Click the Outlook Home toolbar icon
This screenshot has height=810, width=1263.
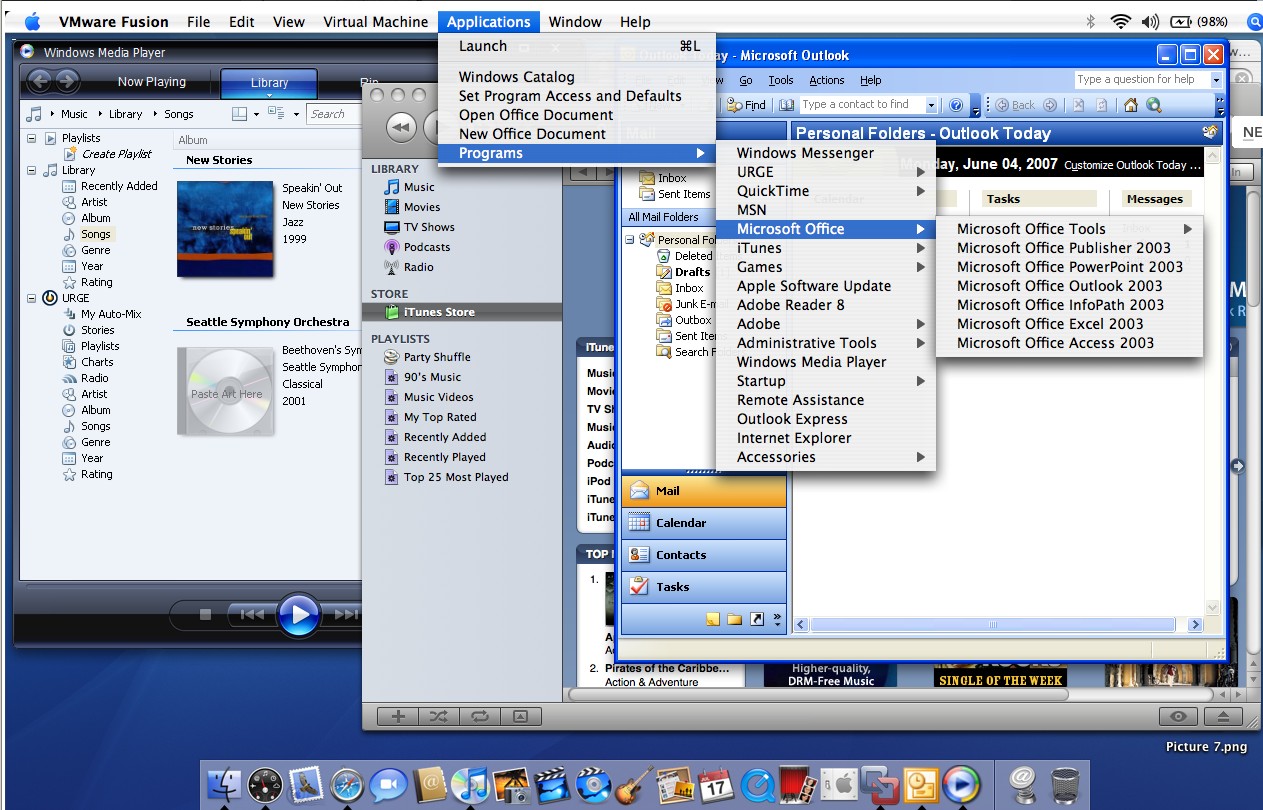coord(1131,105)
